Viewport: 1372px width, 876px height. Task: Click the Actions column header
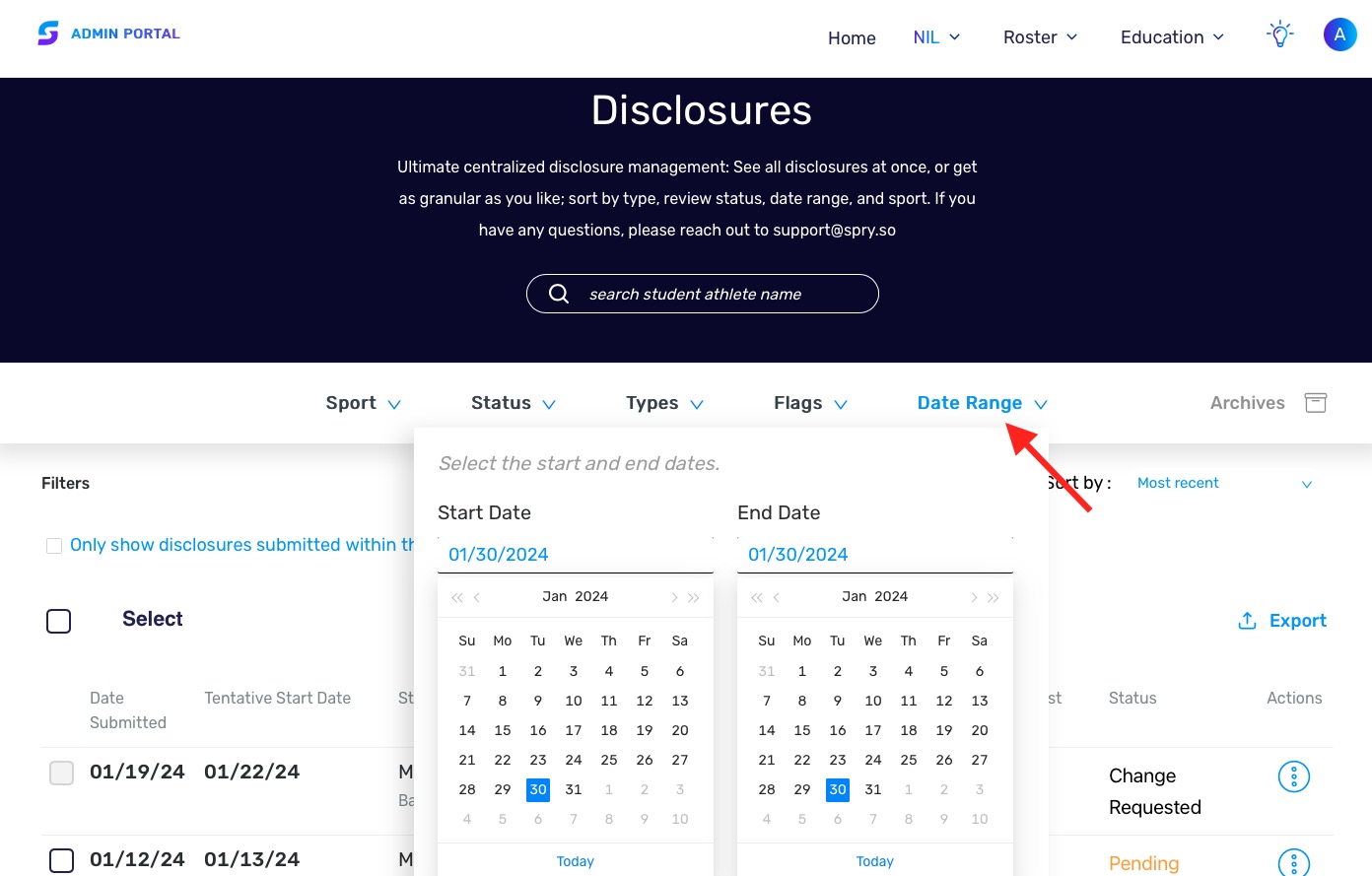(1294, 698)
